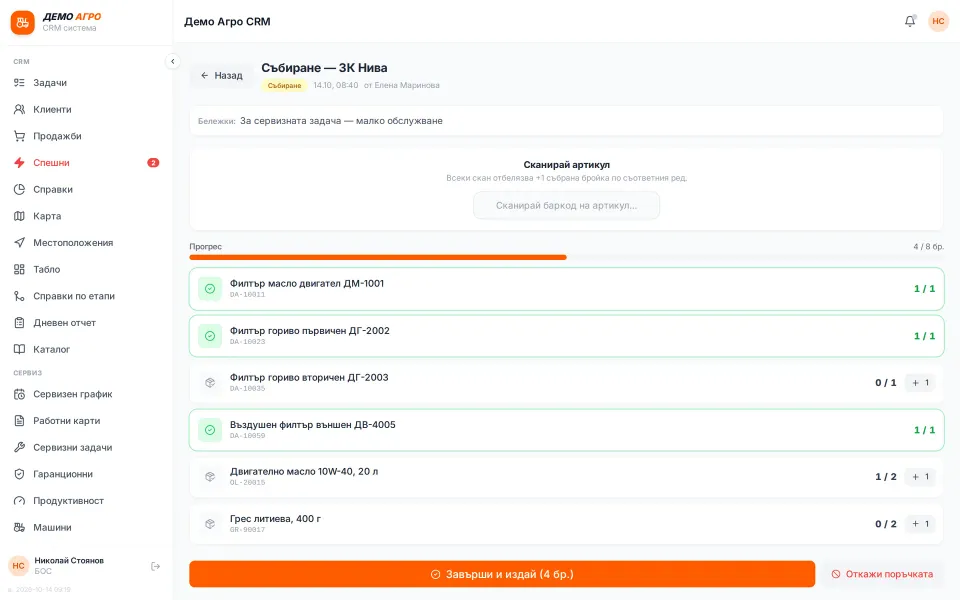Image resolution: width=960 pixels, height=600 pixels.
Task: Click the Справки по етапи icon
Action: click(x=20, y=296)
